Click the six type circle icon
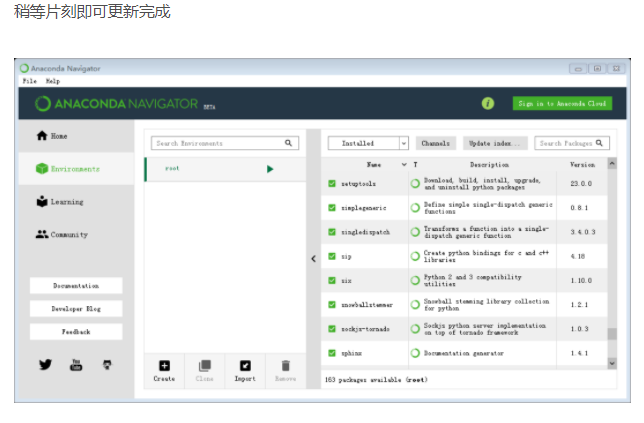The height and width of the screenshot is (423, 644). pos(415,280)
